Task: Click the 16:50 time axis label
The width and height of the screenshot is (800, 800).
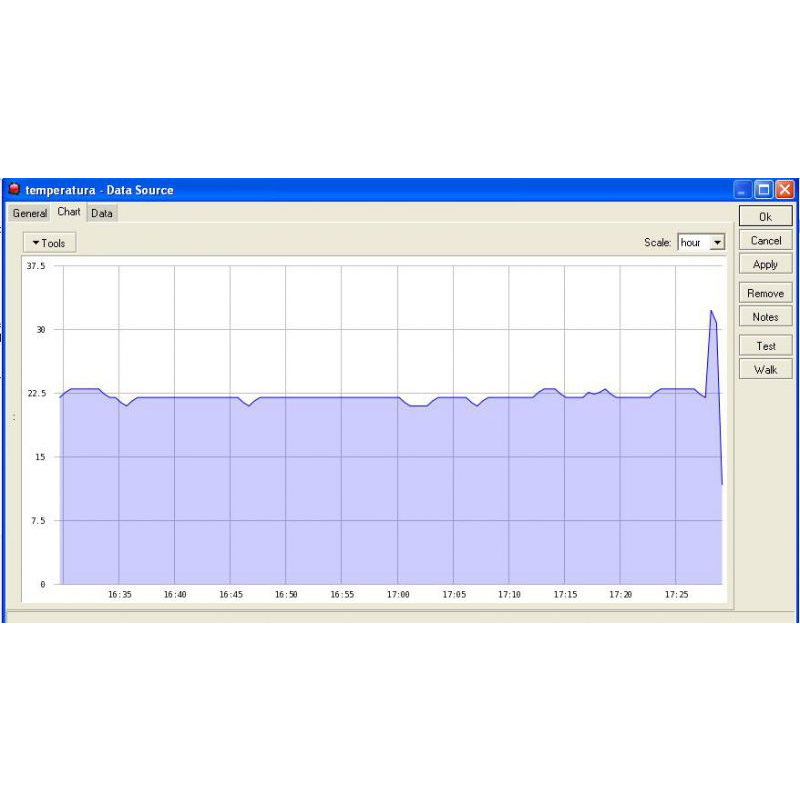Action: tap(286, 594)
